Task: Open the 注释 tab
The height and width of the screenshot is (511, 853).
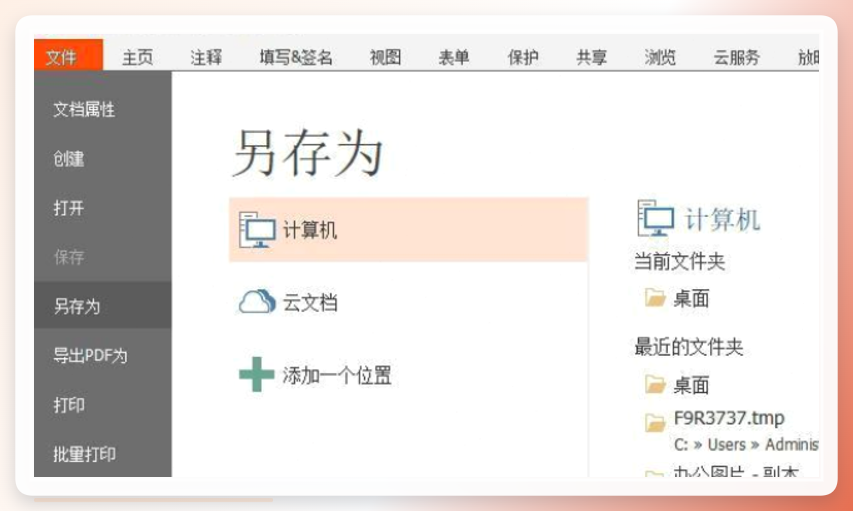Action: pyautogui.click(x=206, y=57)
